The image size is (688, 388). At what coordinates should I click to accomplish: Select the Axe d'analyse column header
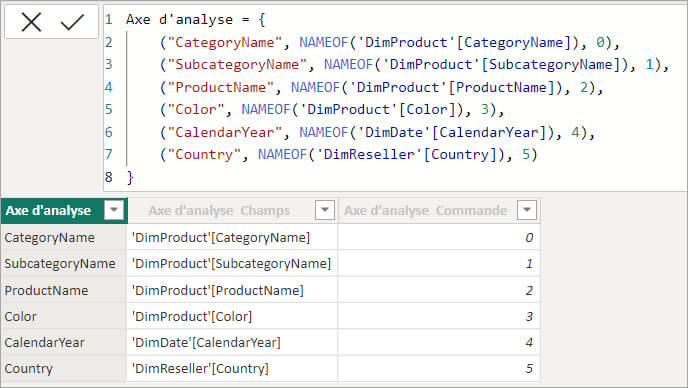pos(64,210)
